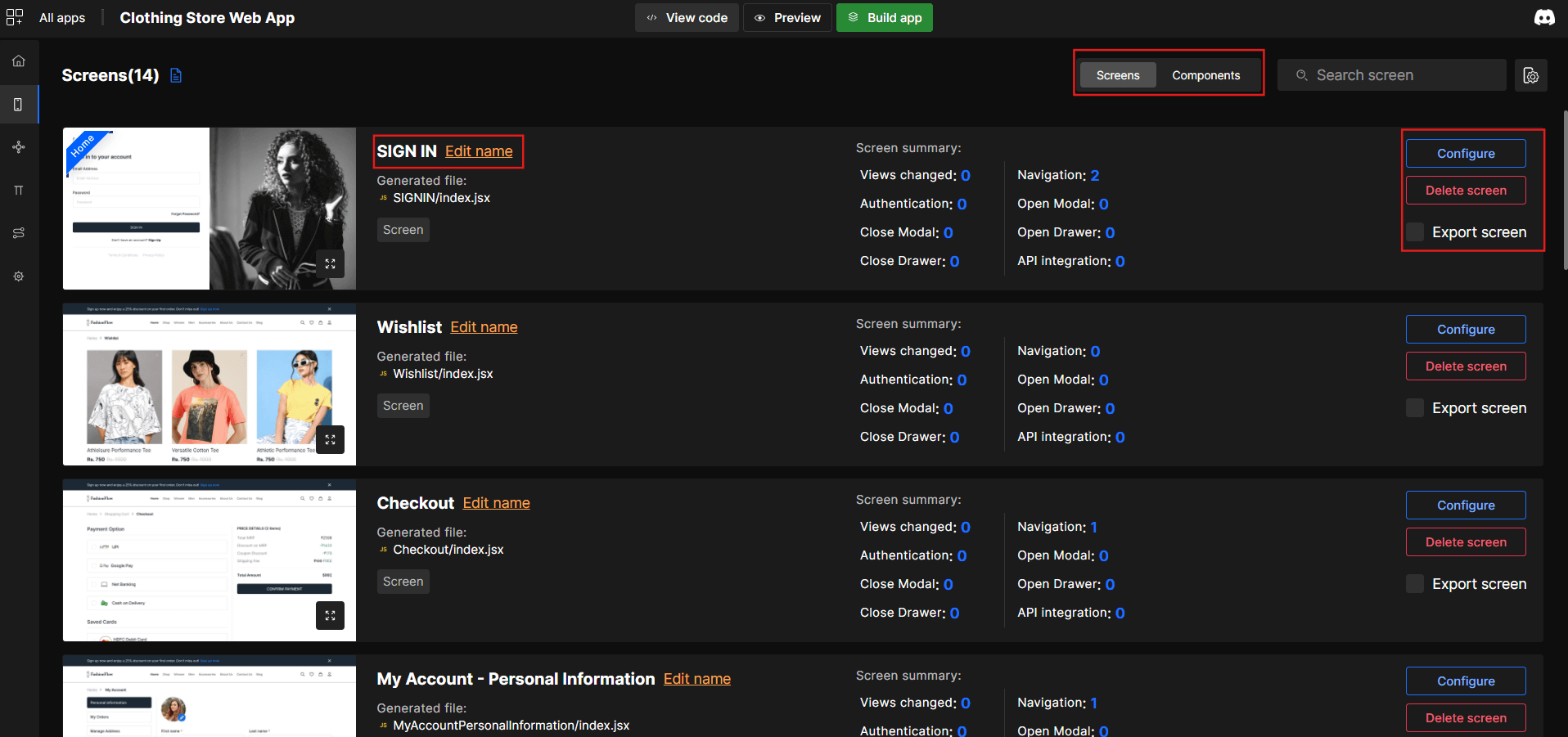Open the Wishlist screen thumbnail

pos(210,384)
